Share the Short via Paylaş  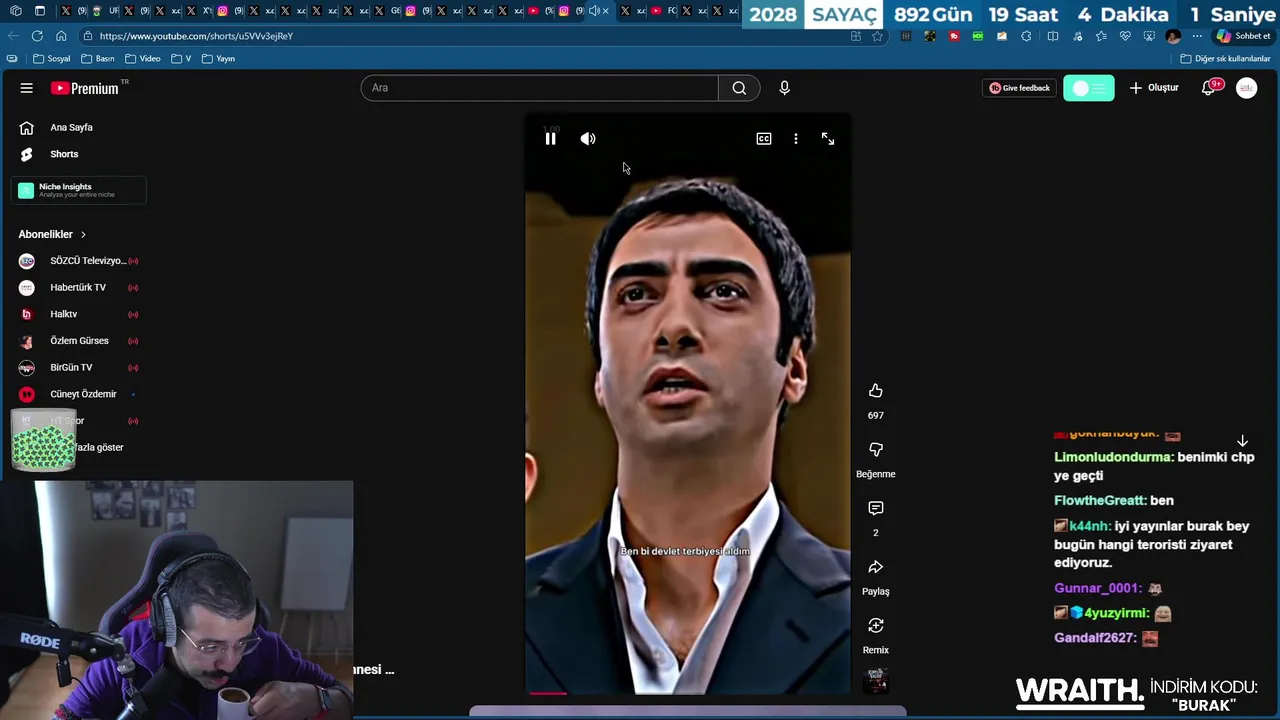[x=876, y=567]
